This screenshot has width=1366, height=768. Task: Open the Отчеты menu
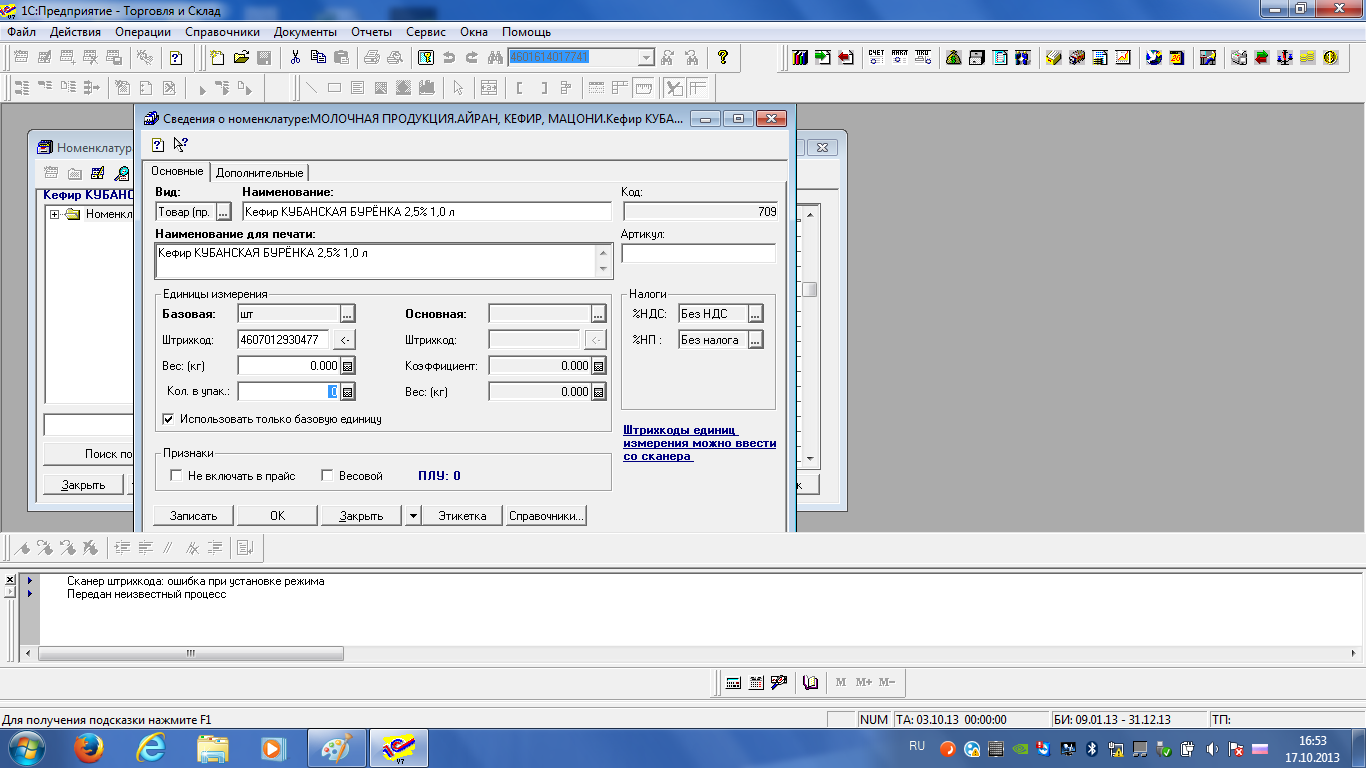pyautogui.click(x=372, y=32)
